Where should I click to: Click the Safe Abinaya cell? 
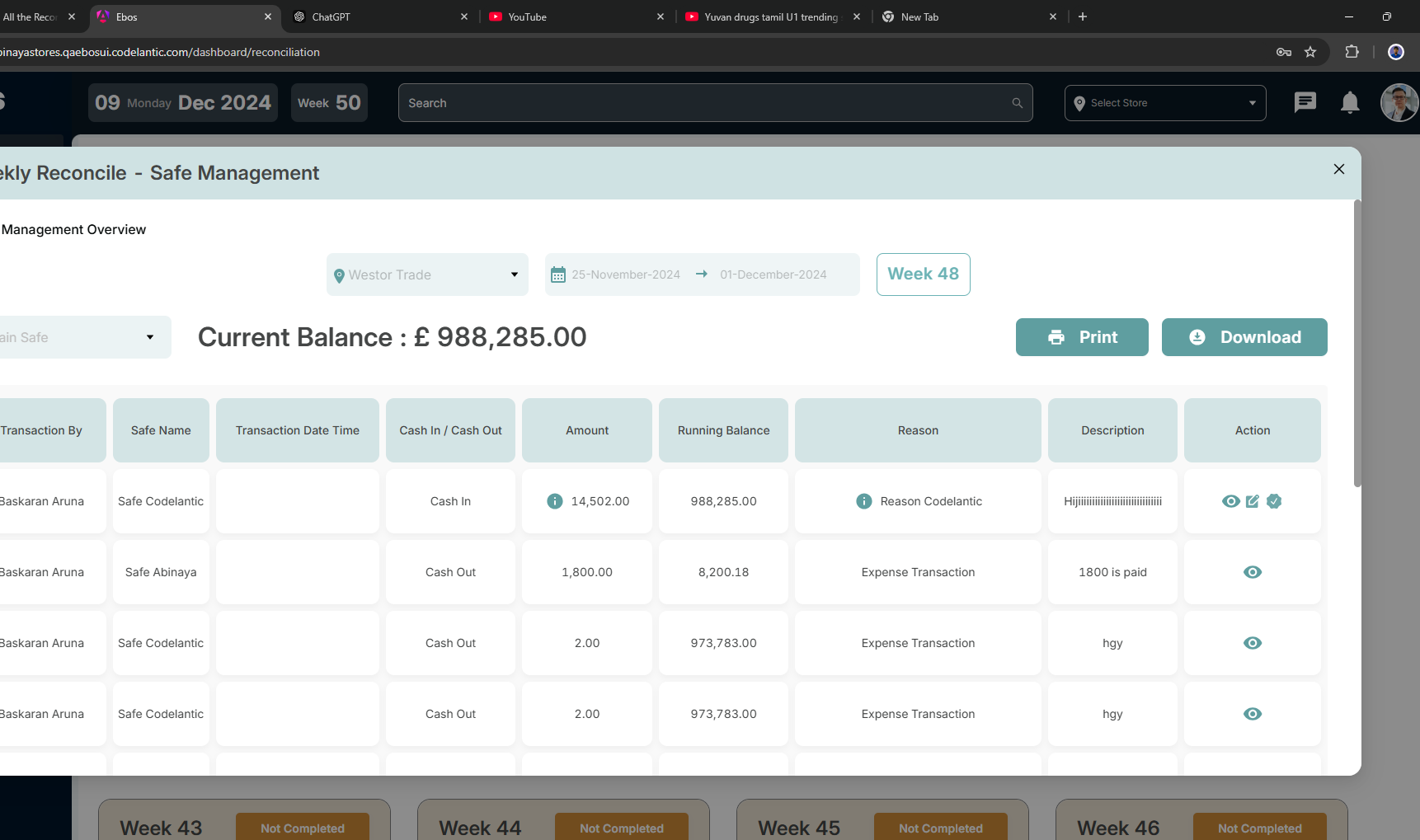pyautogui.click(x=161, y=572)
